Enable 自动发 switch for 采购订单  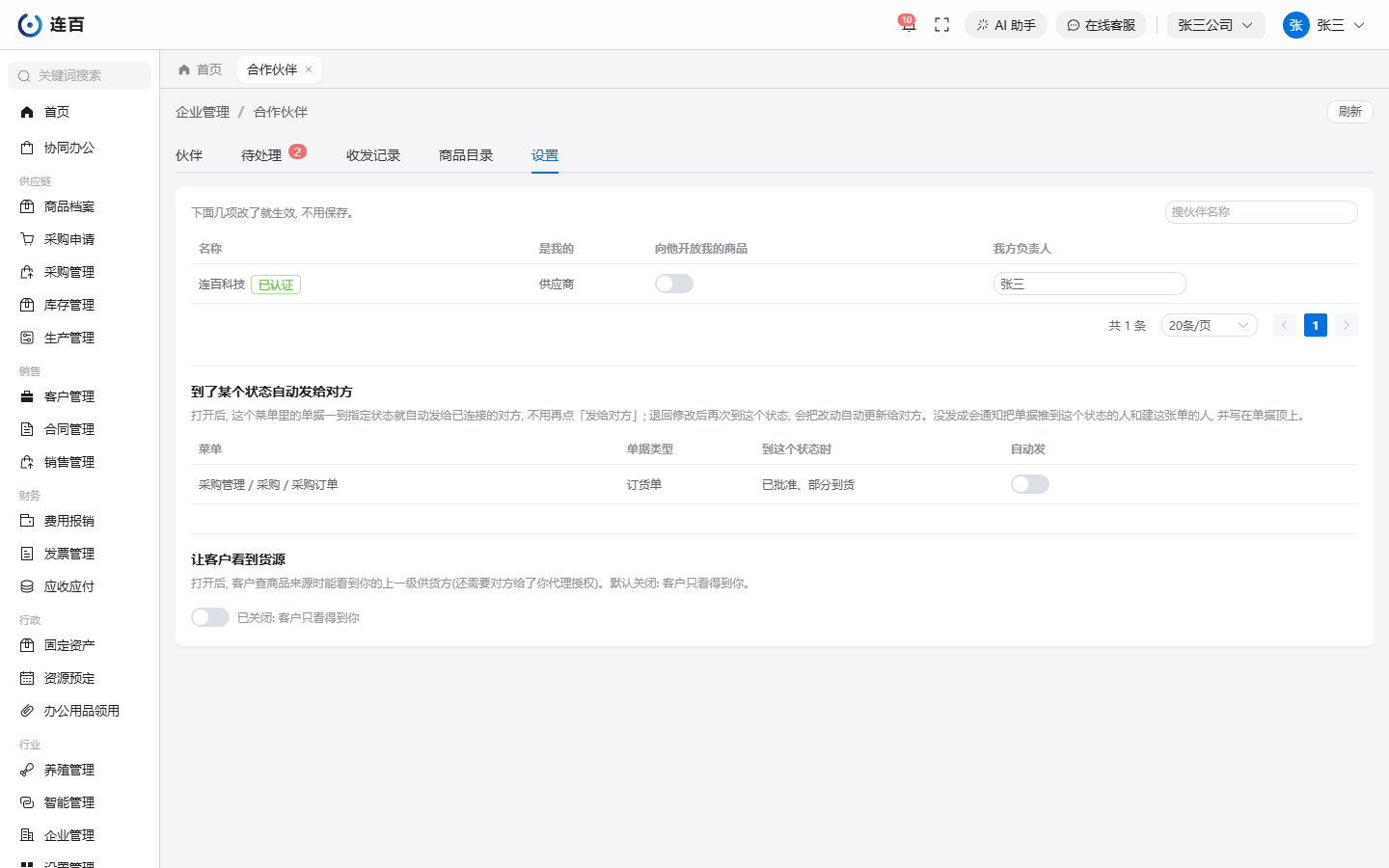point(1030,484)
